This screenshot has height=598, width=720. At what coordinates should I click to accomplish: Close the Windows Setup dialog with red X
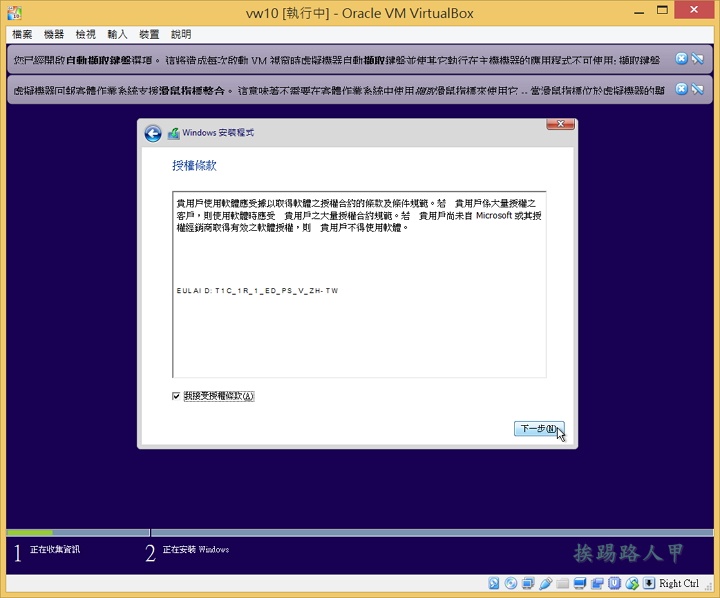[x=560, y=124]
